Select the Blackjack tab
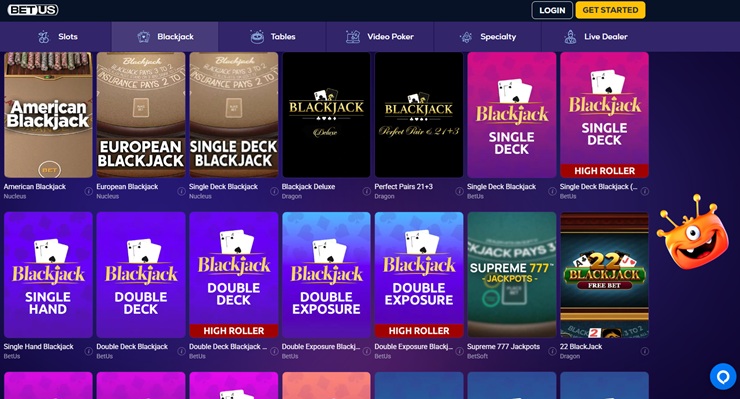The height and width of the screenshot is (399, 740). [x=165, y=36]
